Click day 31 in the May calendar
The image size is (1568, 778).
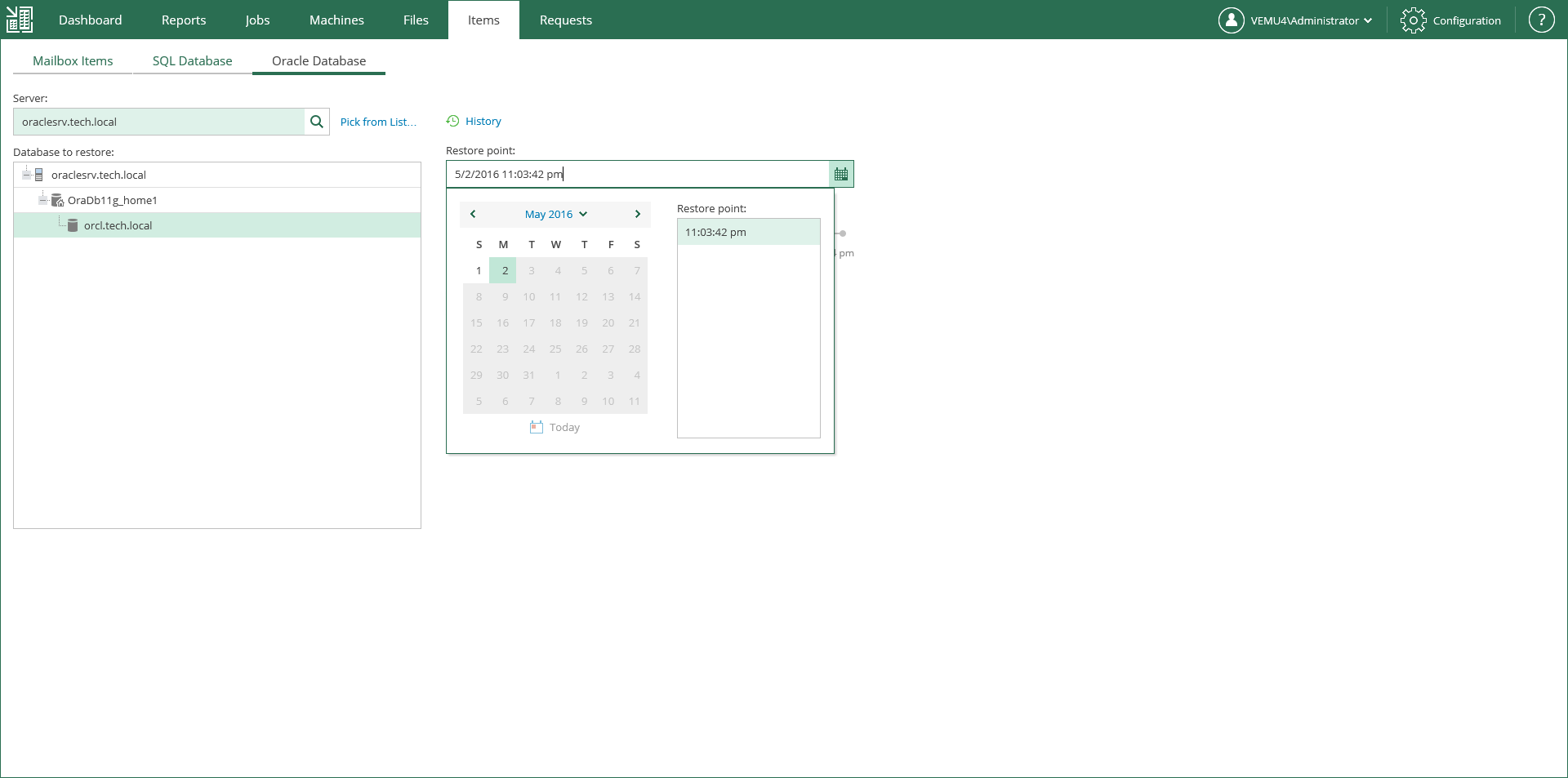coord(529,375)
